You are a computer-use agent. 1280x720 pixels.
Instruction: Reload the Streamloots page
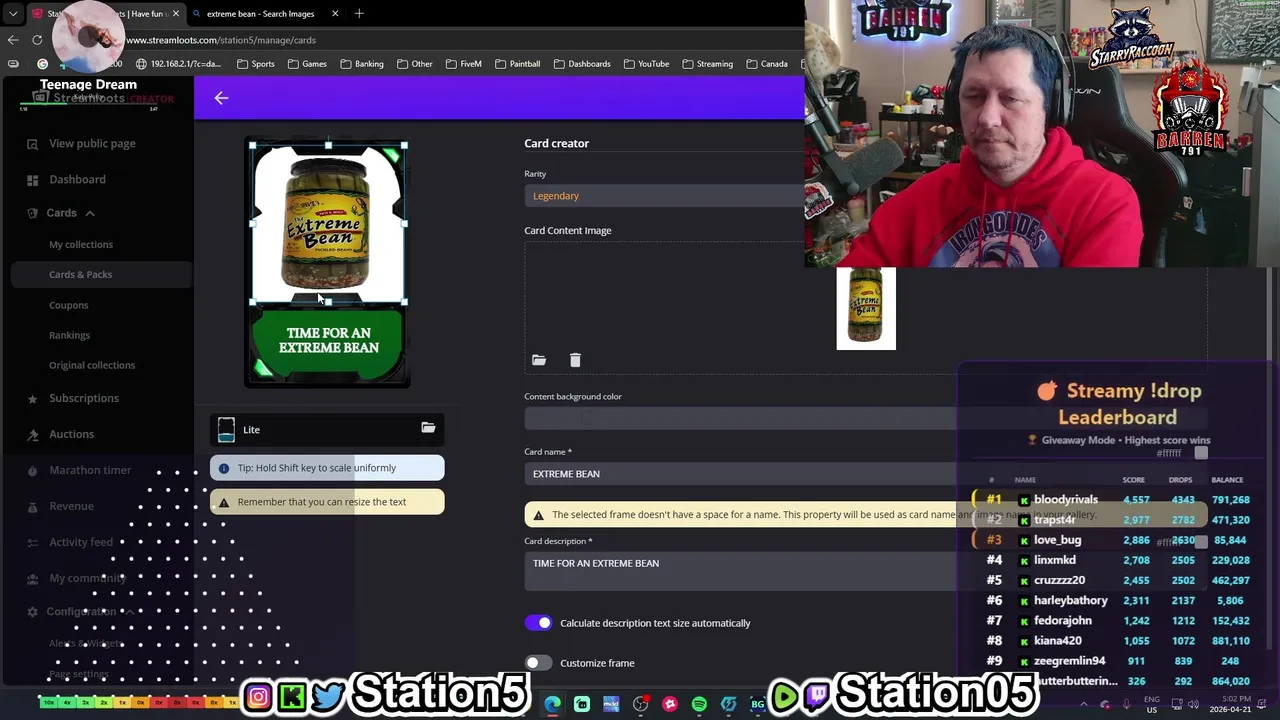37,40
